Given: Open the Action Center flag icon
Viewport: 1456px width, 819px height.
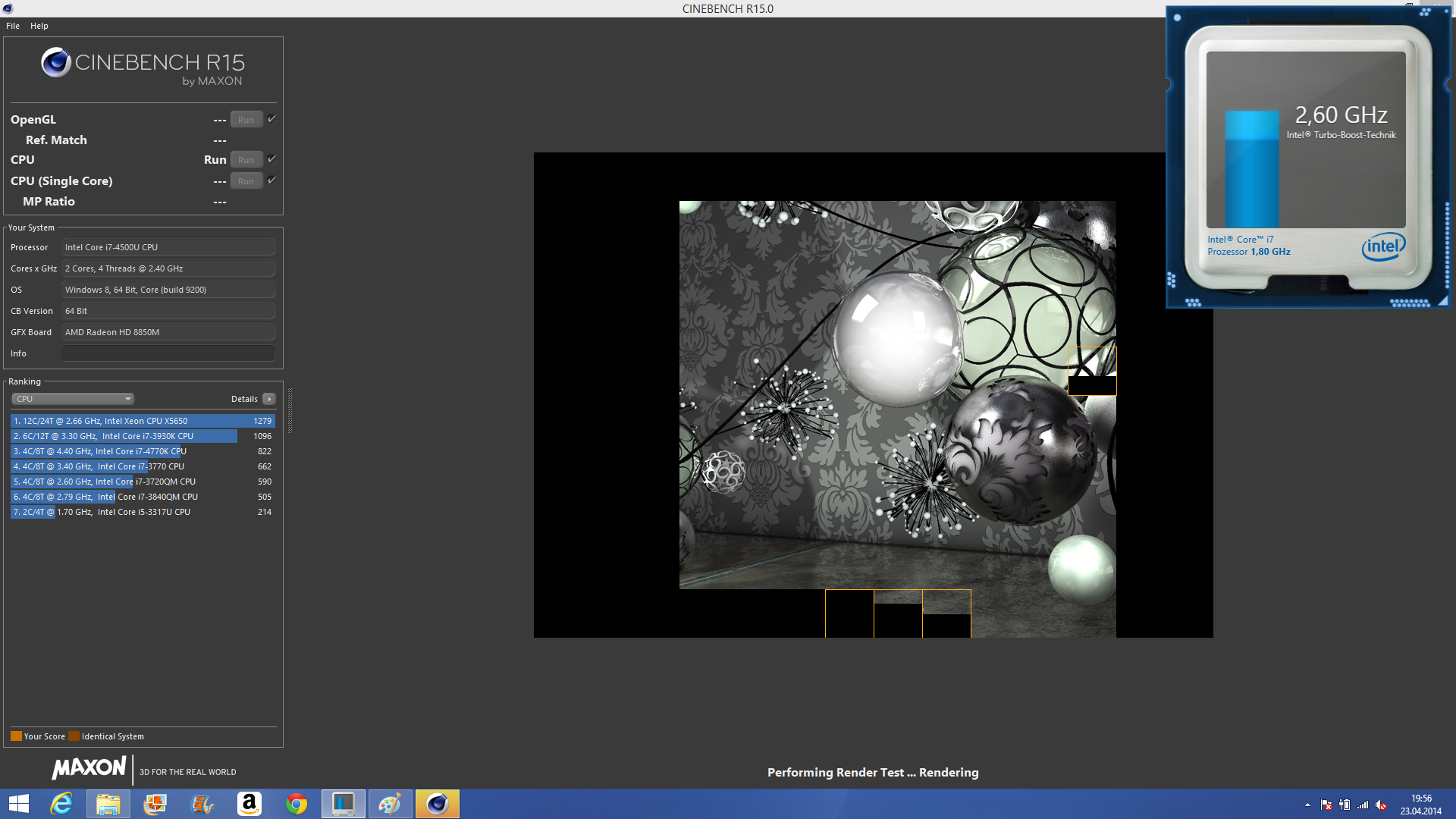Looking at the screenshot, I should 1326,805.
